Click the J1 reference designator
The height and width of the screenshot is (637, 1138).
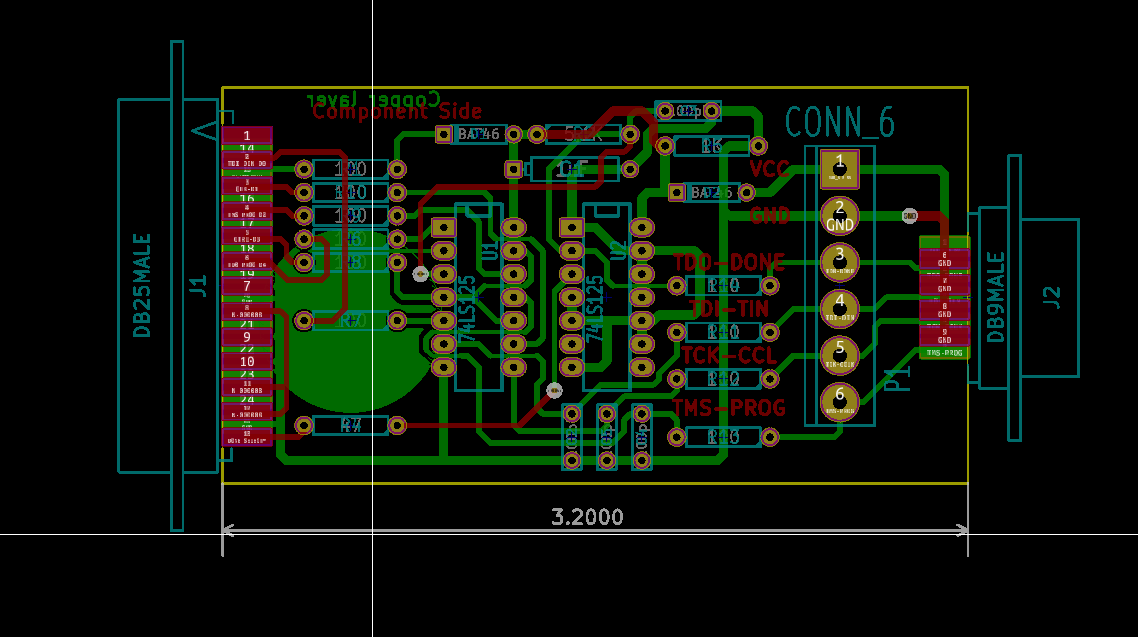(x=198, y=286)
